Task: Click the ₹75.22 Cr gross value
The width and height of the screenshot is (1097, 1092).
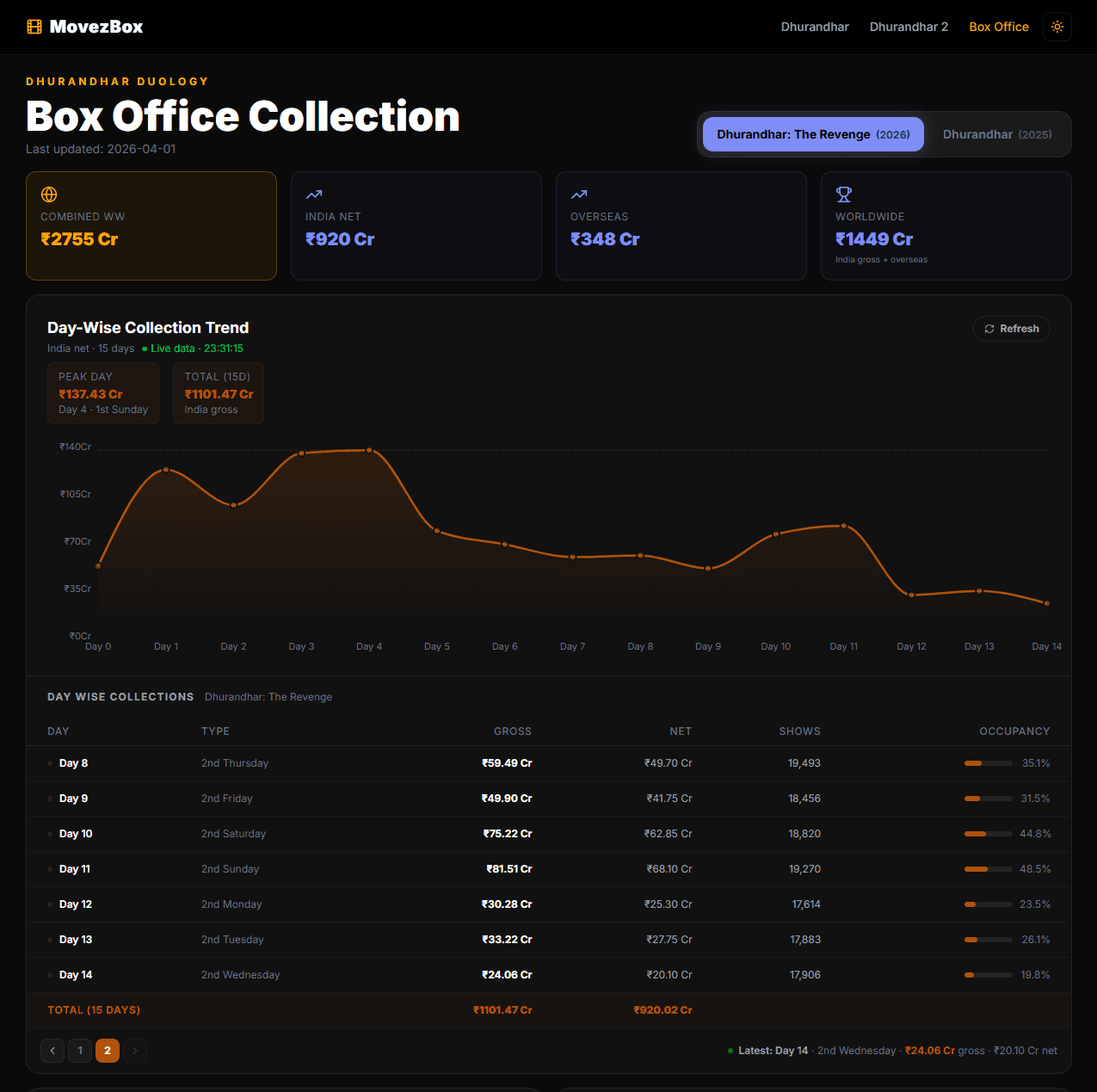Action: click(508, 834)
